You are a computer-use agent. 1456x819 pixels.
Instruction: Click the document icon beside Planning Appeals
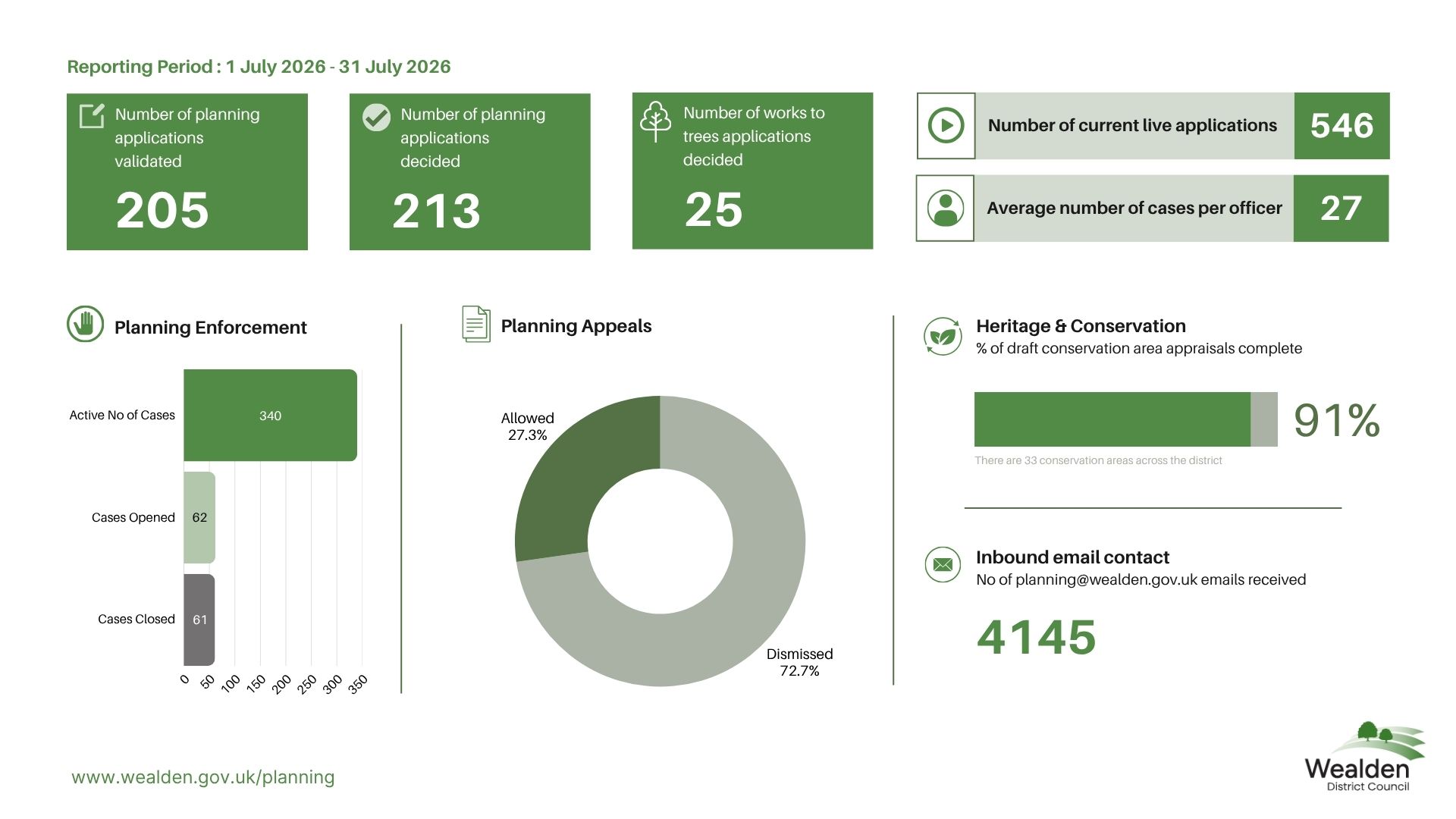476,324
